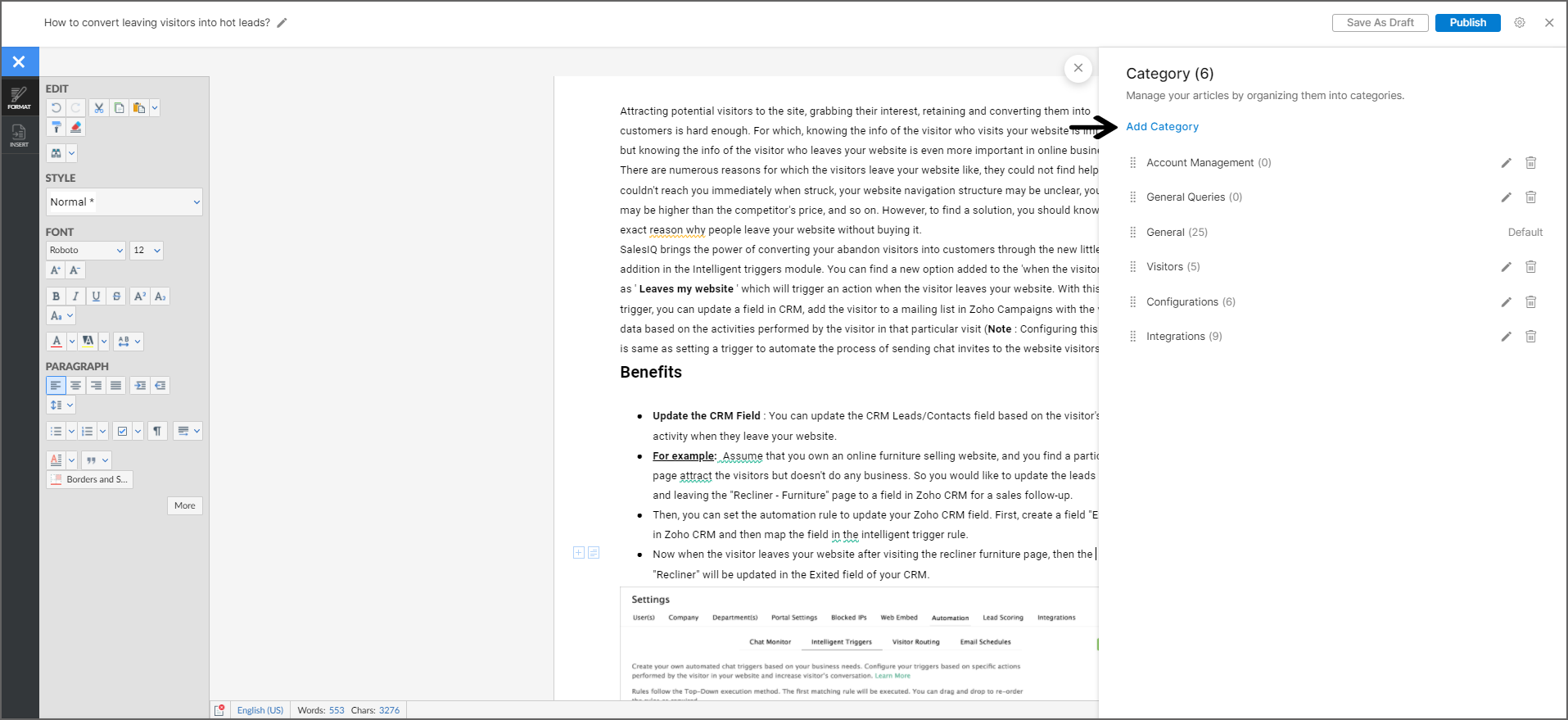
Task: Open article settings gear icon
Action: 1520,23
